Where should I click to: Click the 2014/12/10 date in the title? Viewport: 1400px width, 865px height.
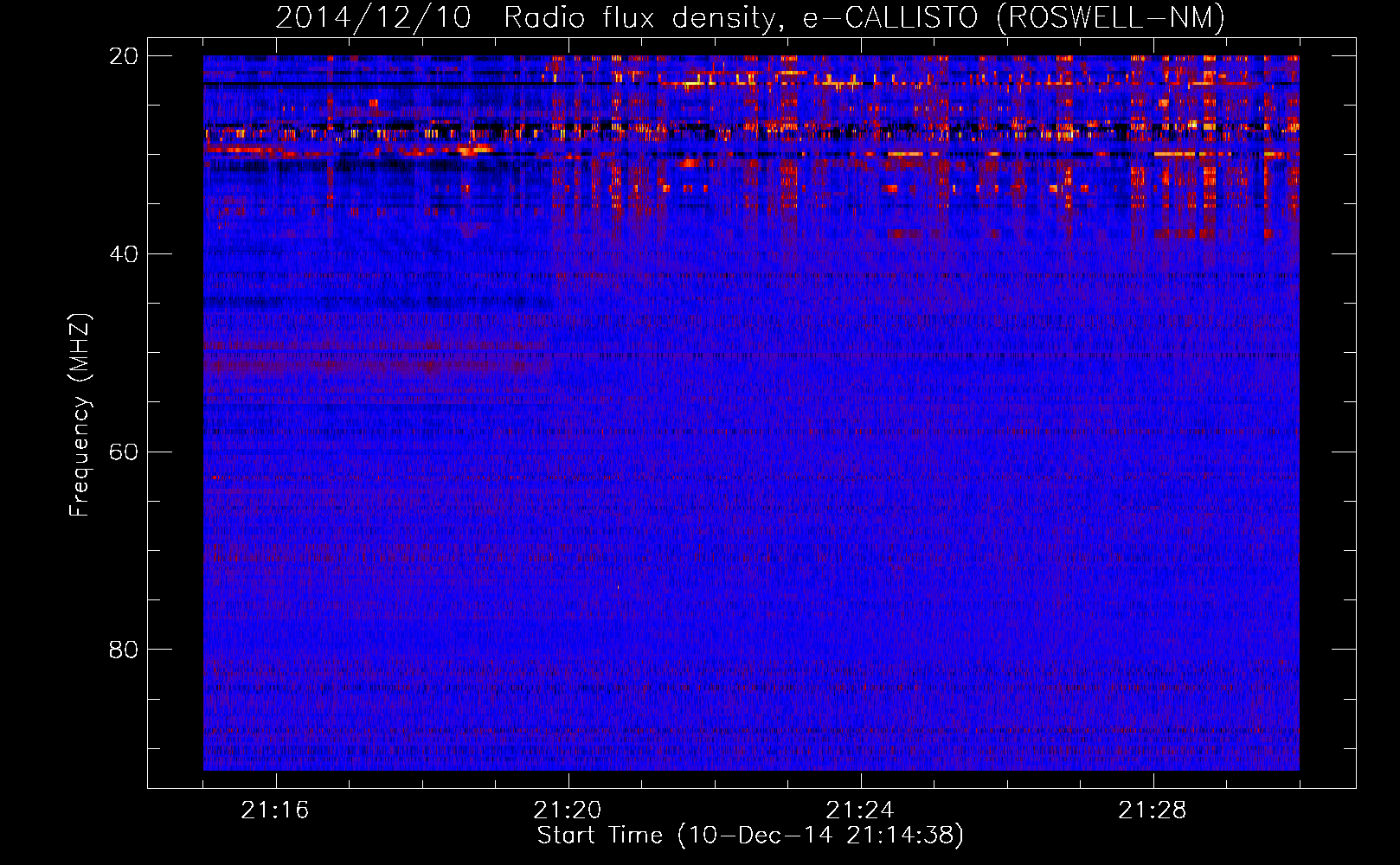(373, 18)
